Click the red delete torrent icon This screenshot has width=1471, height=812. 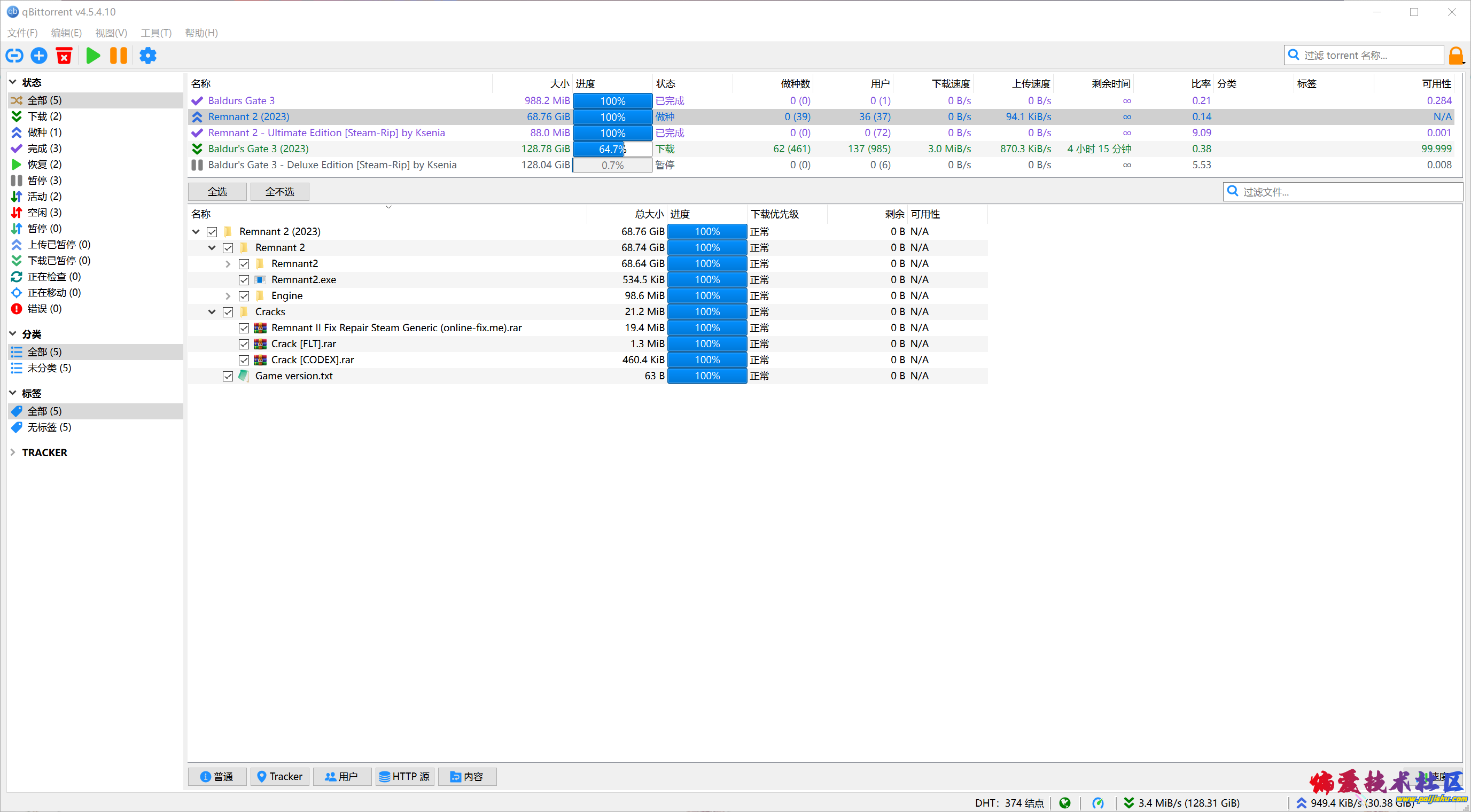pyautogui.click(x=64, y=56)
